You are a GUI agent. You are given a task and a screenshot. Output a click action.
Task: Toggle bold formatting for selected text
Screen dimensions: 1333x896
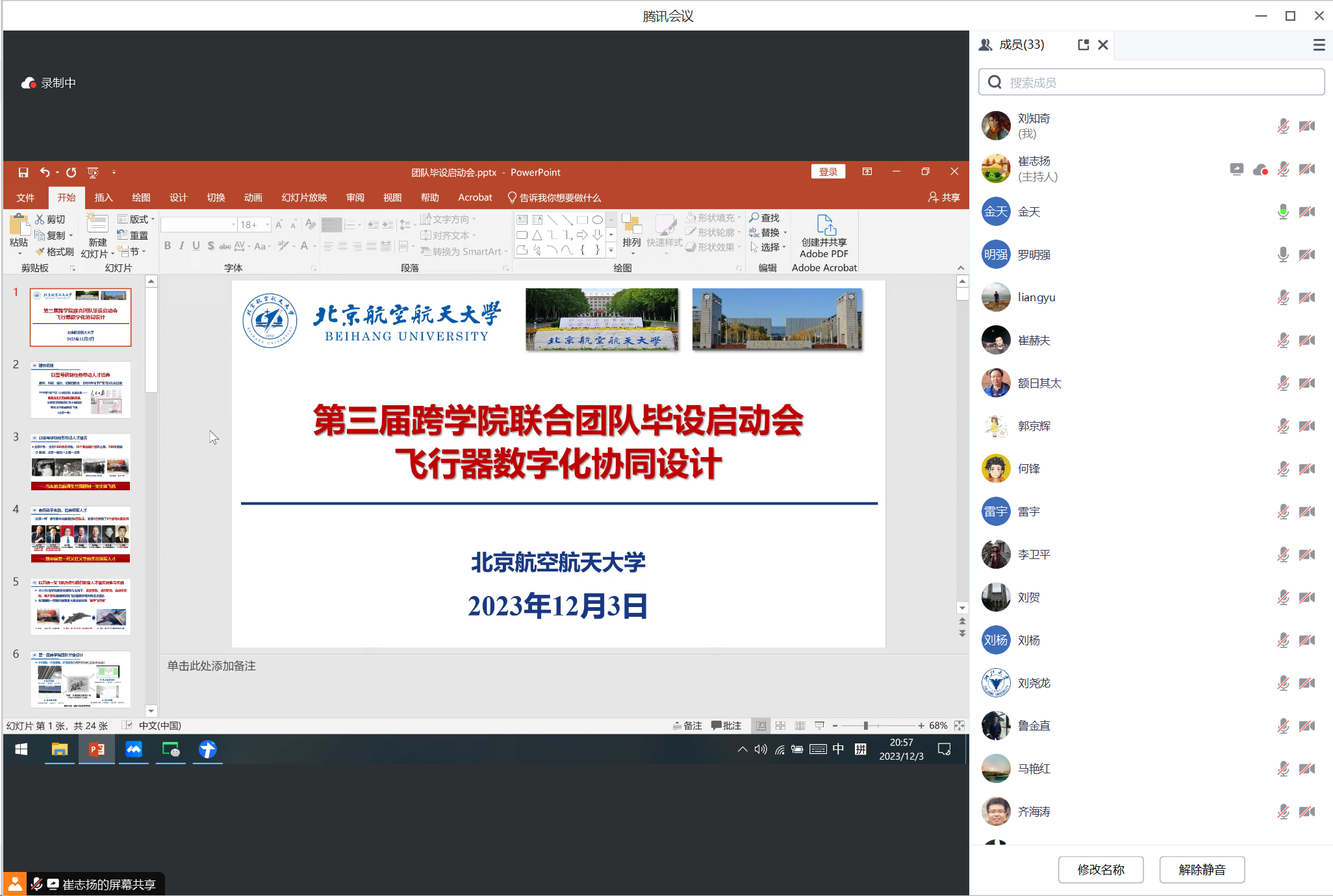coord(168,246)
